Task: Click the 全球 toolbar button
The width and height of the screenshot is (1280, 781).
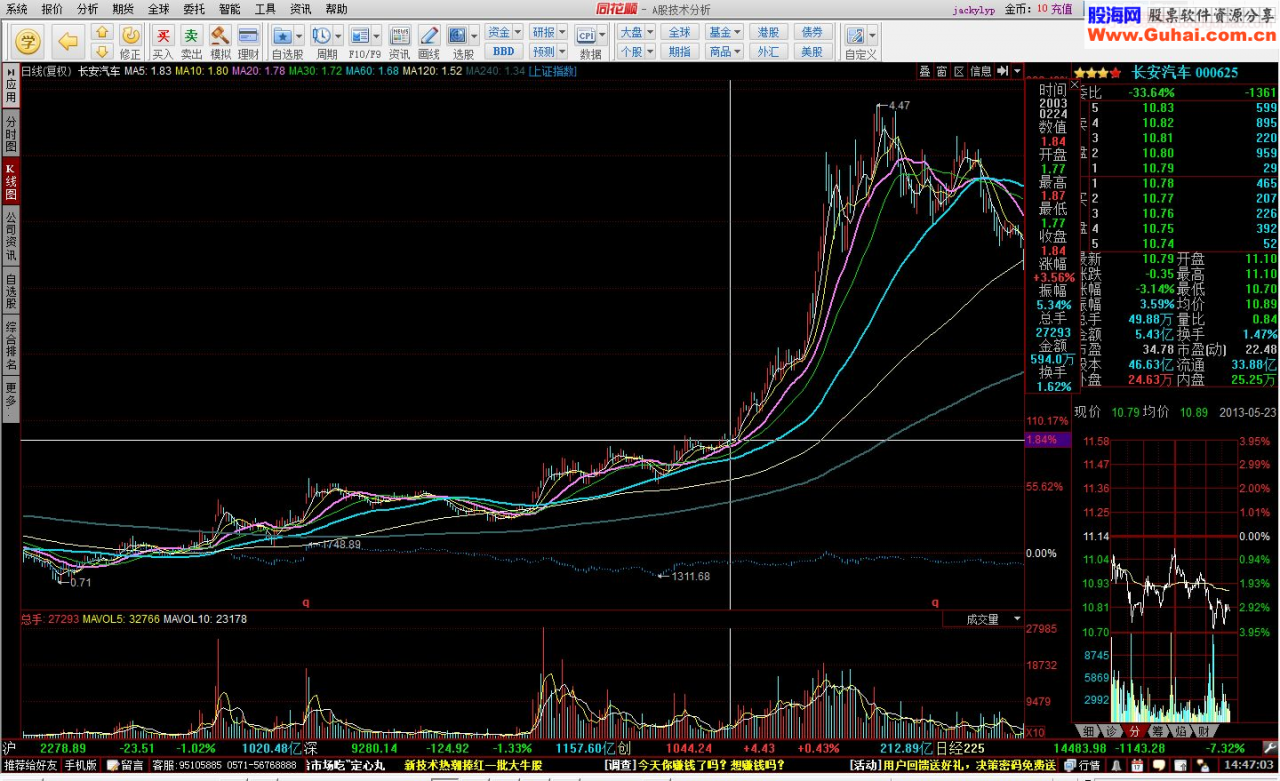Action: pos(679,32)
